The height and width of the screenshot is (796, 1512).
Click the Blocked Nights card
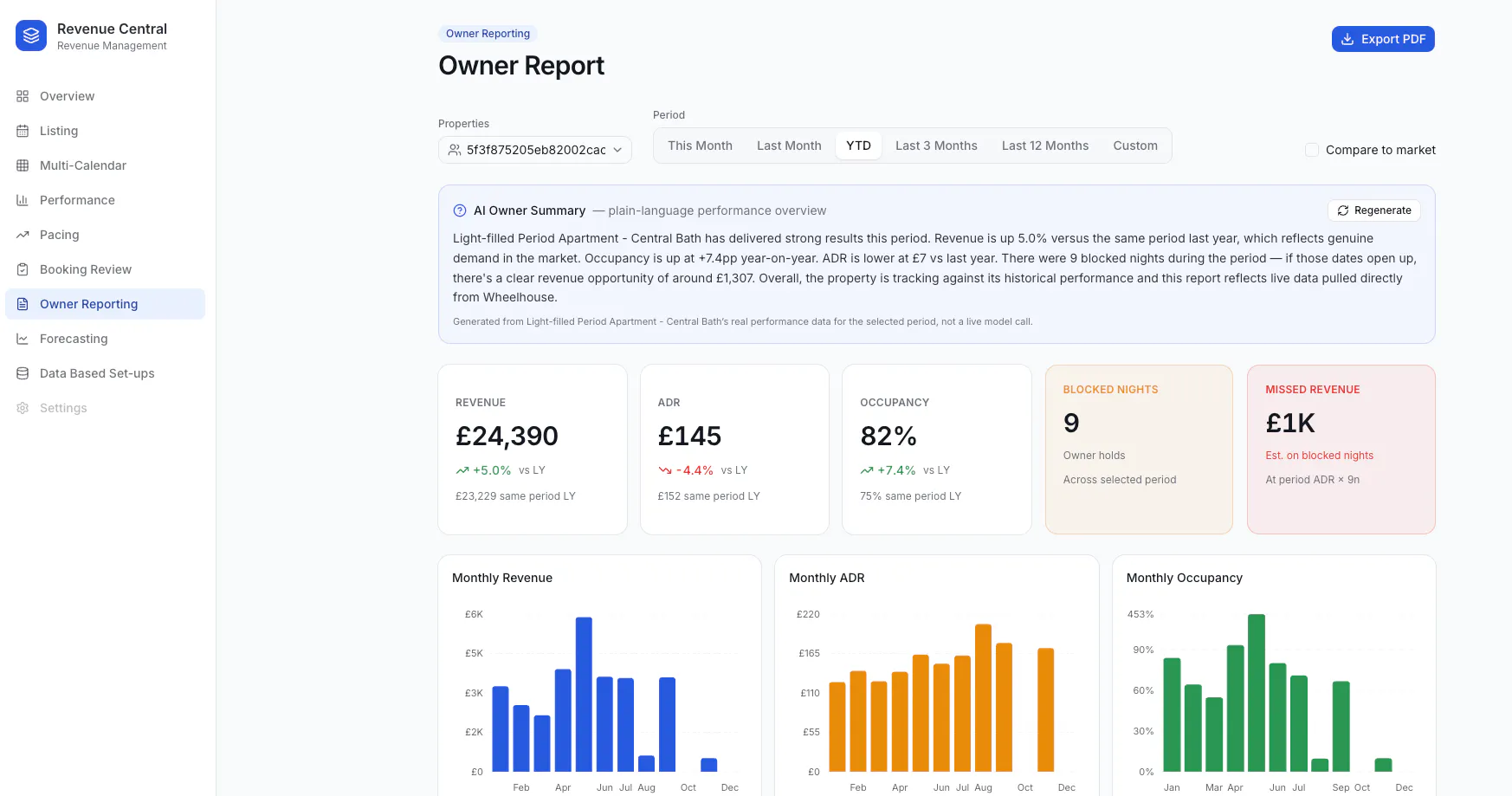1139,450
